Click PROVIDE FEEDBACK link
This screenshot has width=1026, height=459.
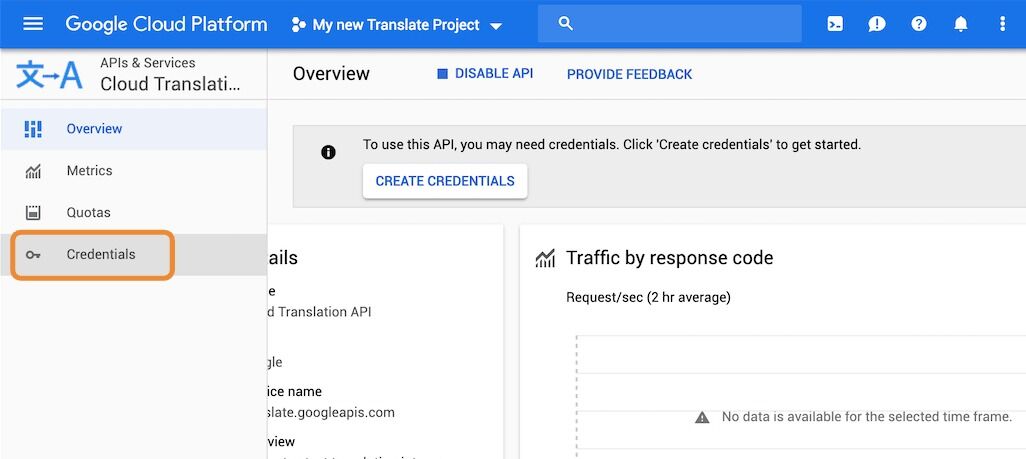pos(629,74)
